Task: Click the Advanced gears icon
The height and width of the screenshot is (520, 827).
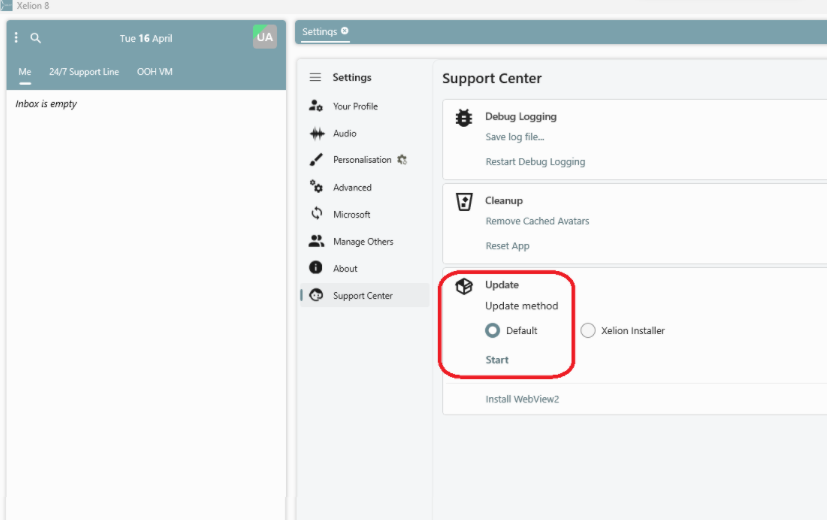Action: pyautogui.click(x=316, y=186)
